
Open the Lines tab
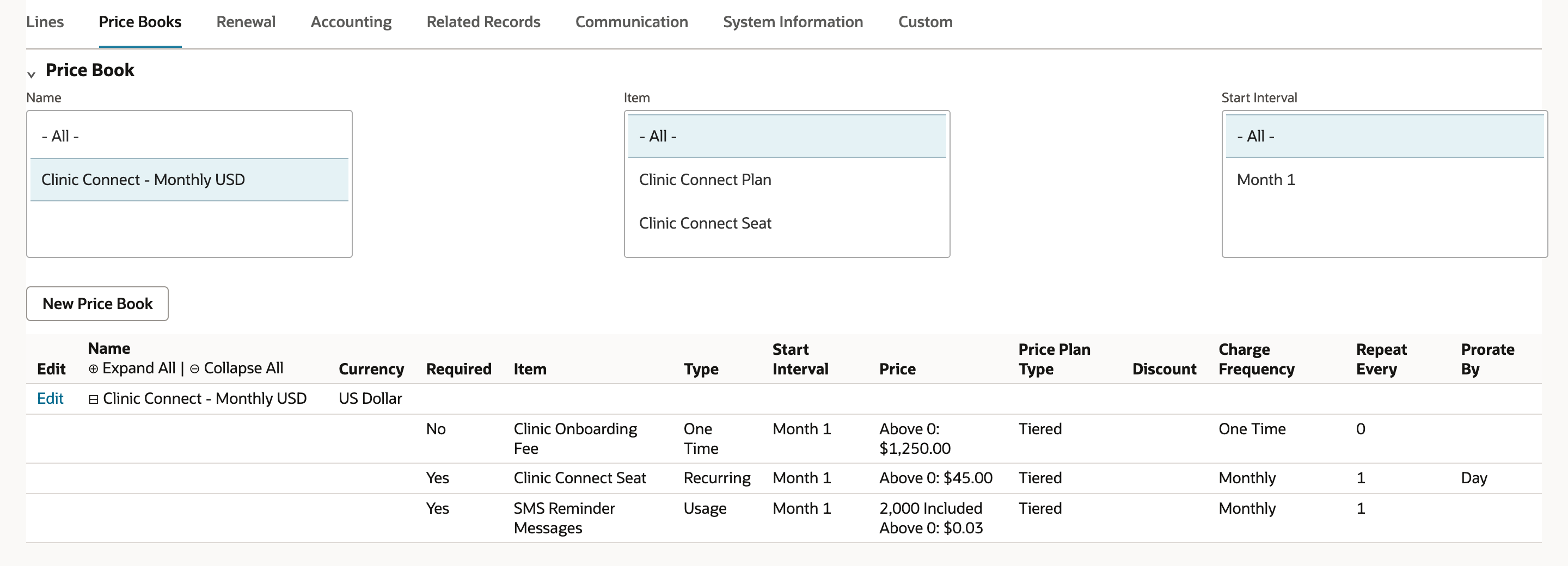(45, 22)
